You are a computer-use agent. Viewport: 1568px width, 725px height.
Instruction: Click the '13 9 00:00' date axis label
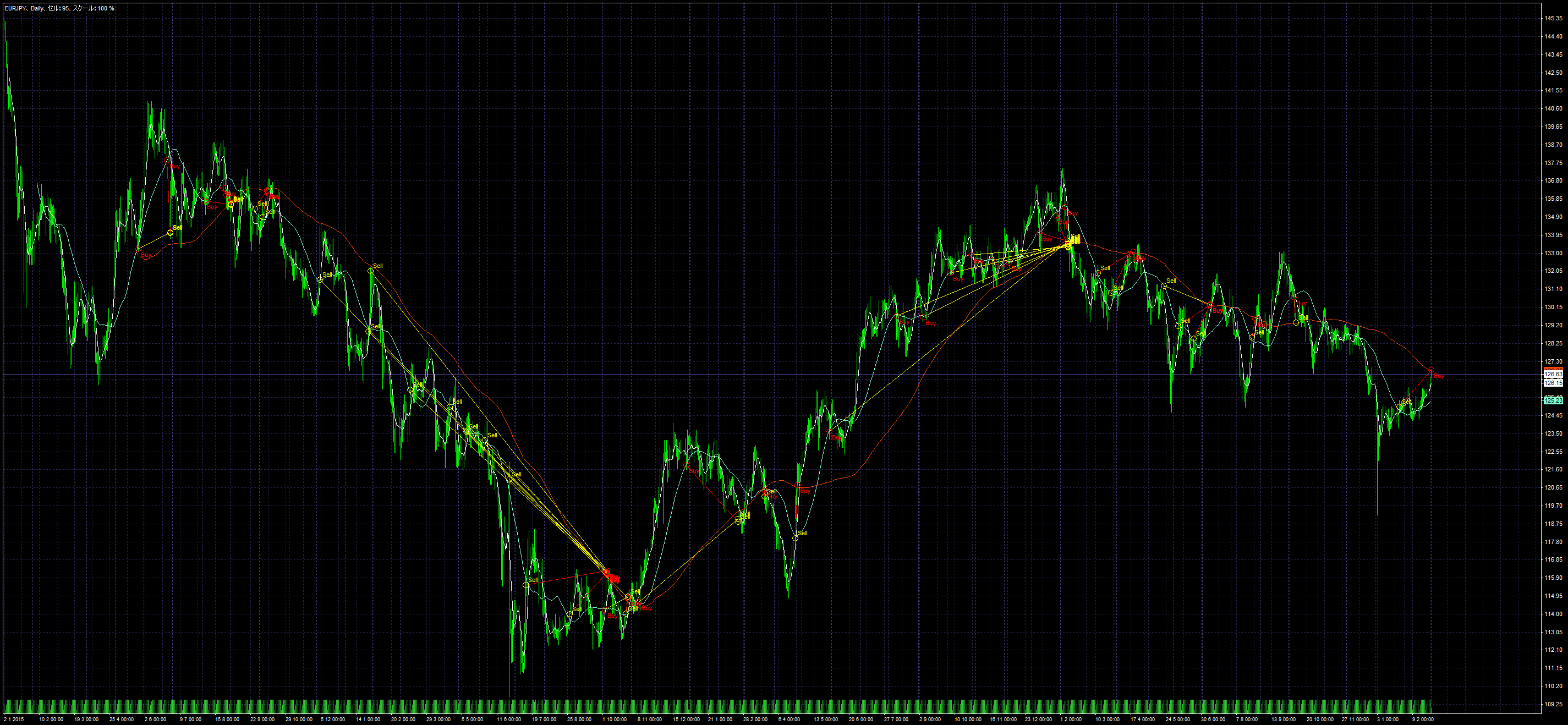point(1284,719)
